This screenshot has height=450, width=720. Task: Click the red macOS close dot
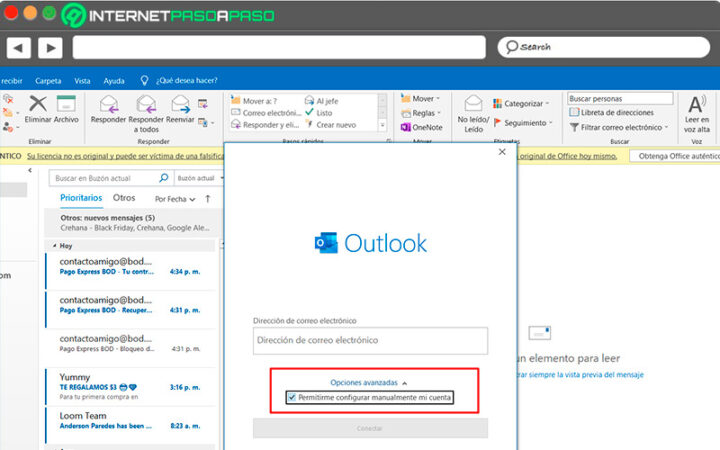coord(10,13)
